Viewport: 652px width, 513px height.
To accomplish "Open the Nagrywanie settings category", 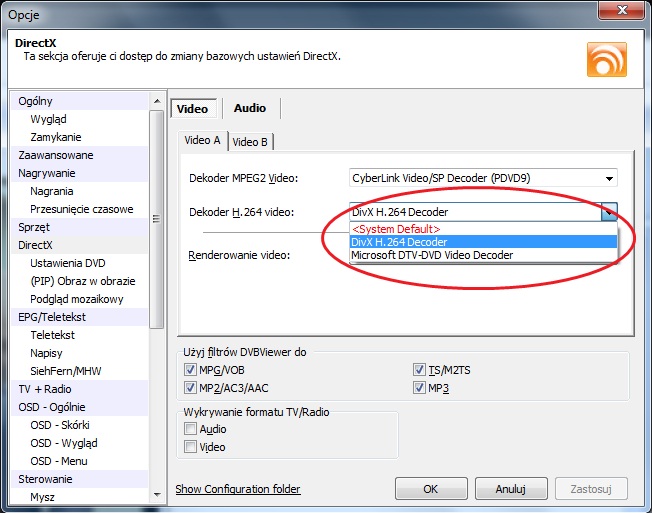I will (47, 173).
